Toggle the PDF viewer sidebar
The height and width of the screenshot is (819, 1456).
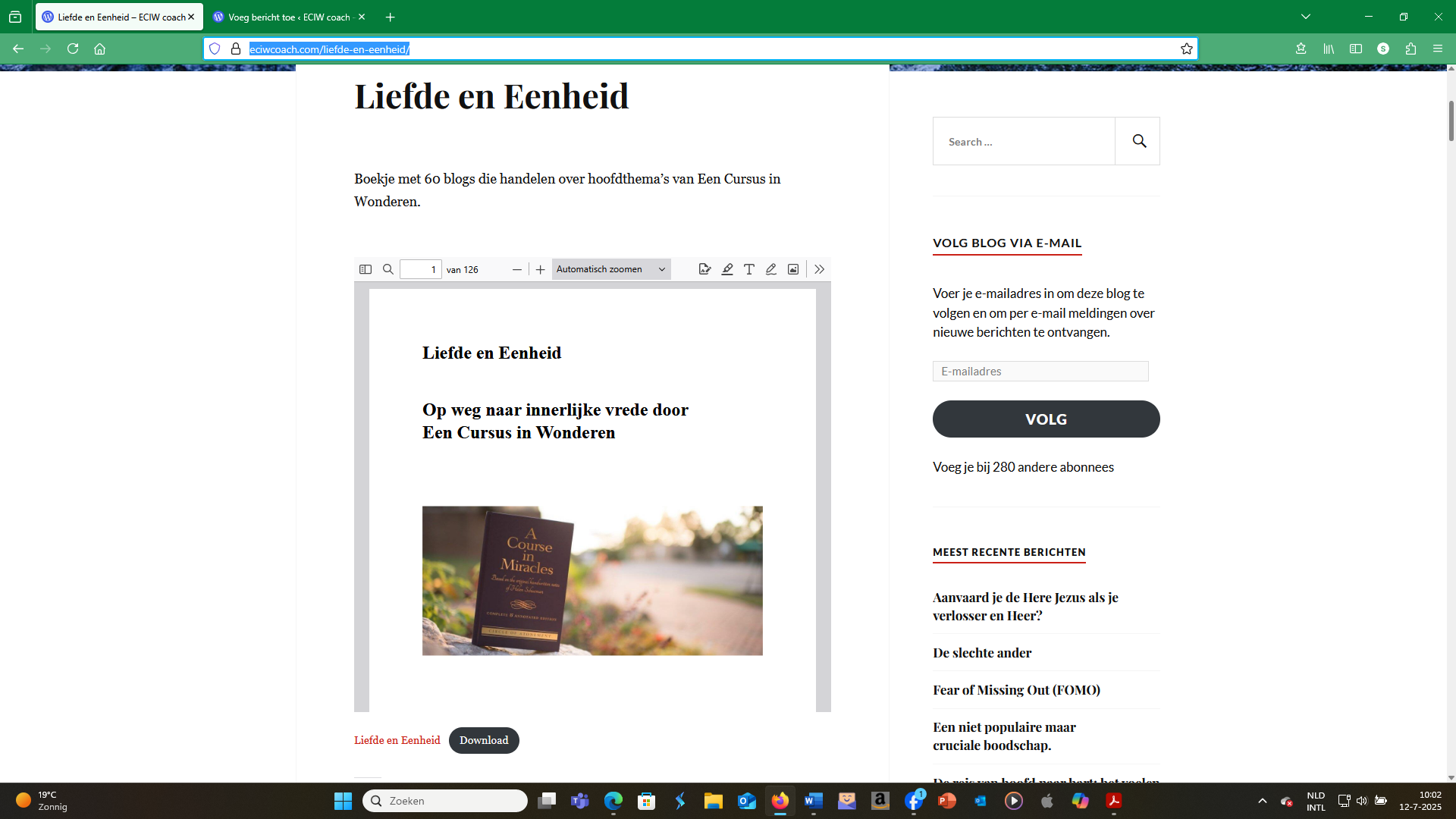(365, 269)
